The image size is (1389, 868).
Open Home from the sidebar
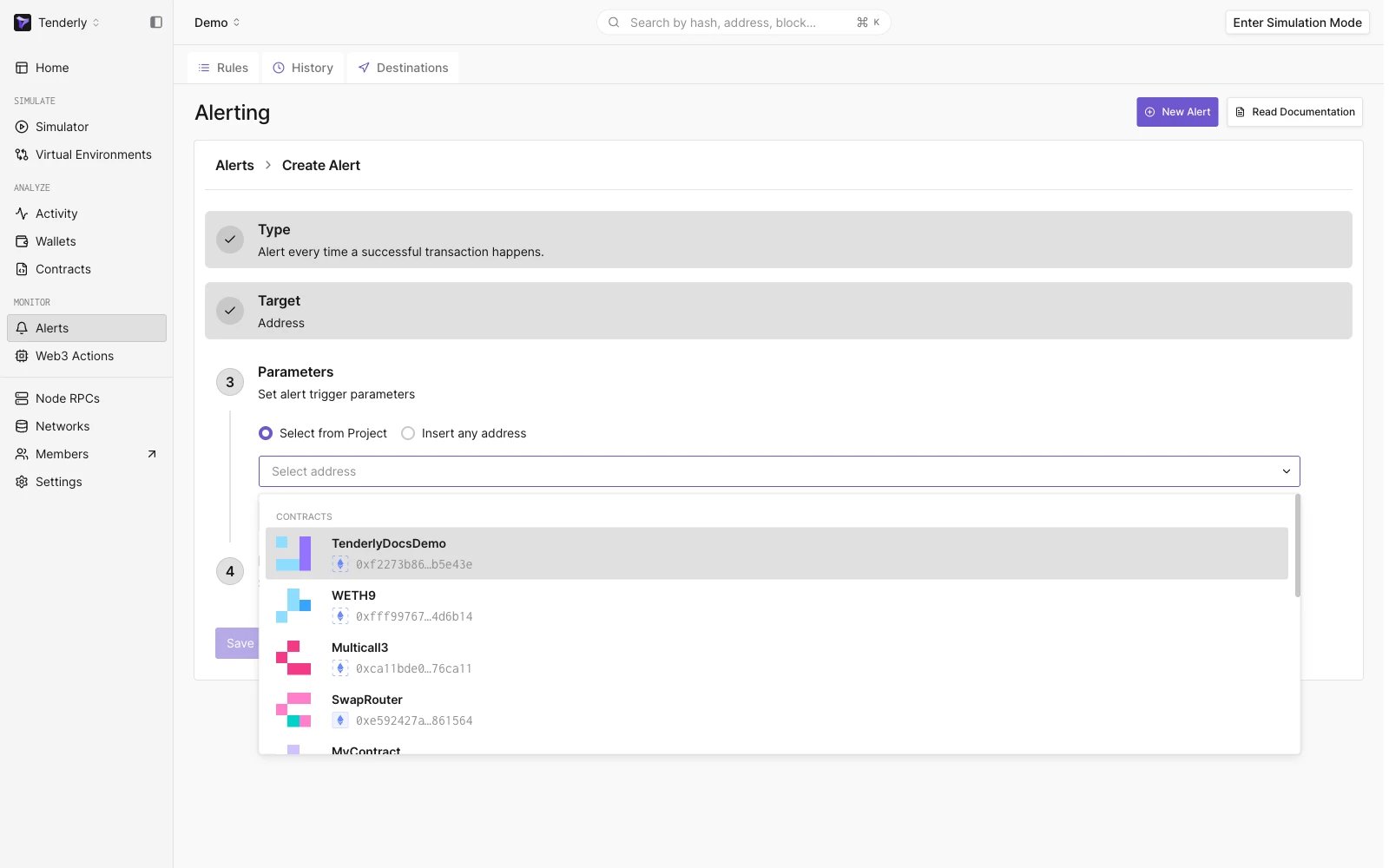(87, 68)
